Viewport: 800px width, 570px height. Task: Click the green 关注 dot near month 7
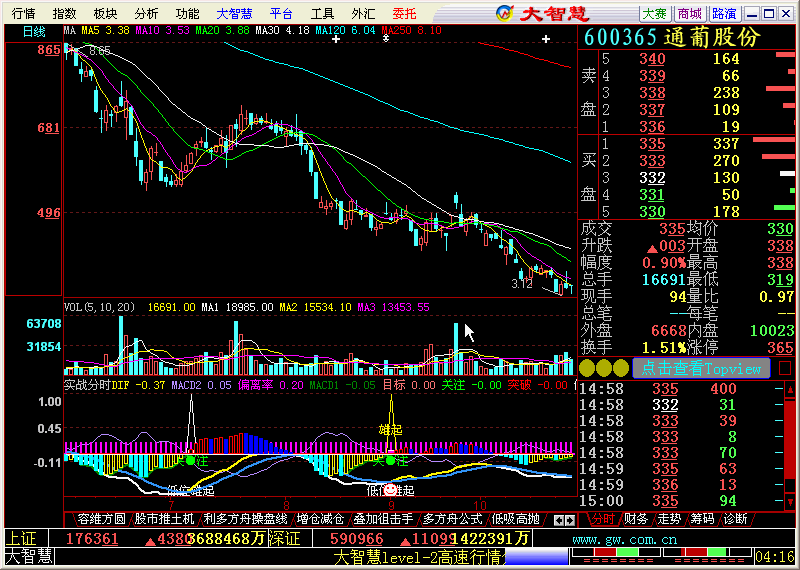click(190, 461)
